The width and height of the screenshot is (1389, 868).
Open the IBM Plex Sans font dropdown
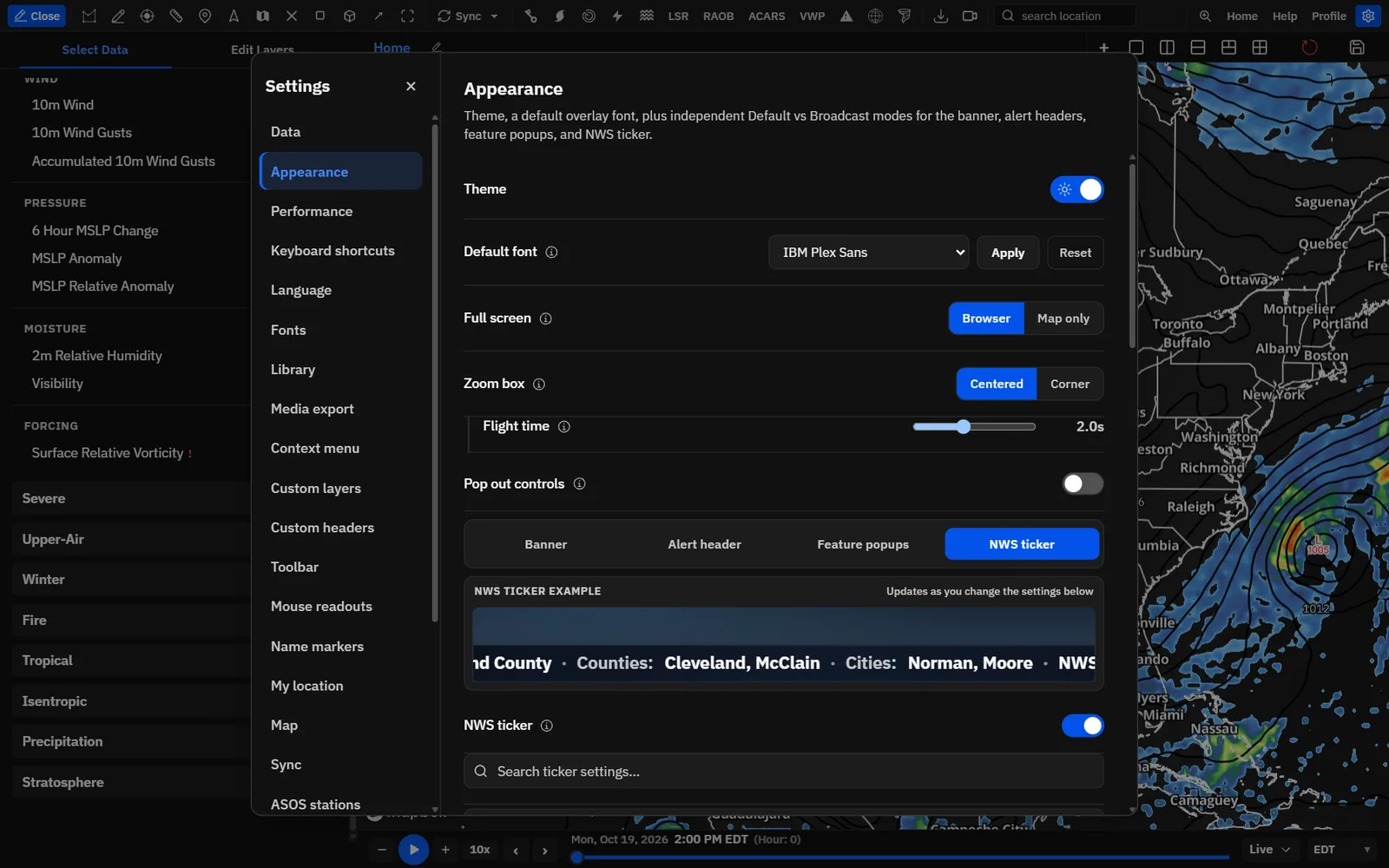coord(869,253)
